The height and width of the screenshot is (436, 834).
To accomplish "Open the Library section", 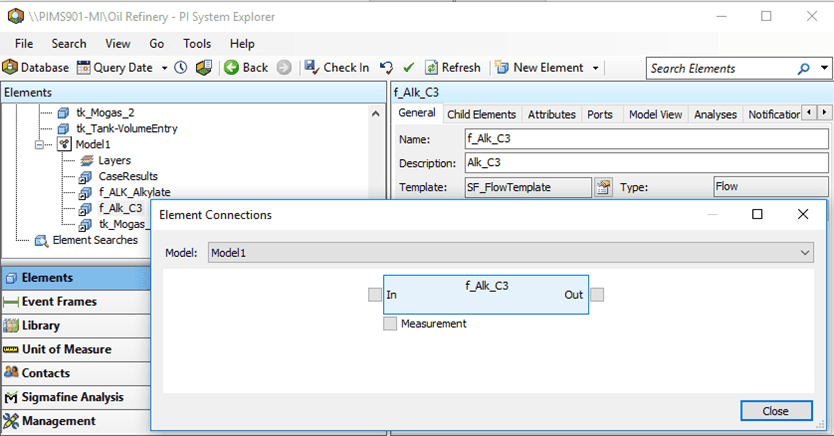I will [x=76, y=326].
